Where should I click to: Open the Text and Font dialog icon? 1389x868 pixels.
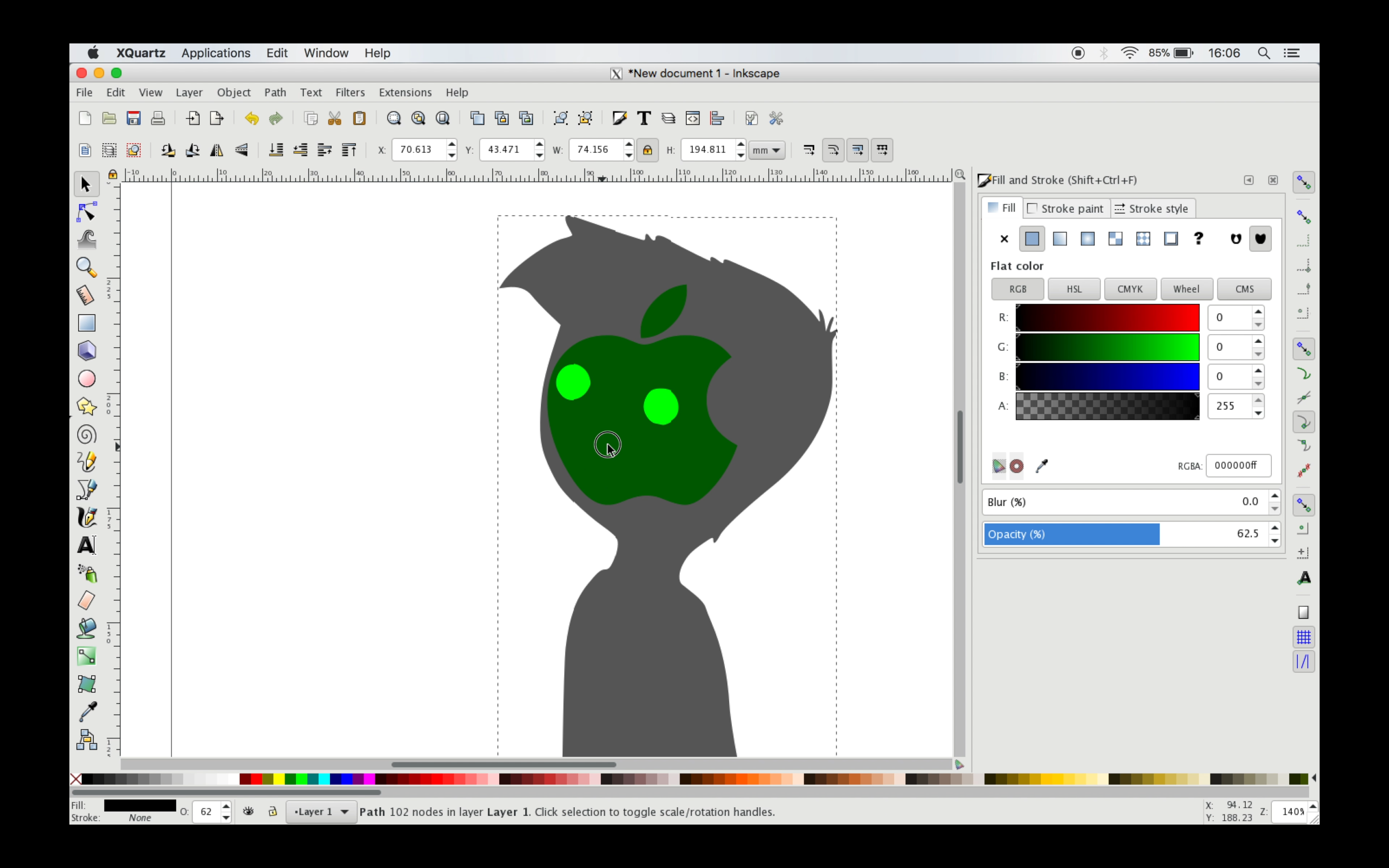point(643,118)
